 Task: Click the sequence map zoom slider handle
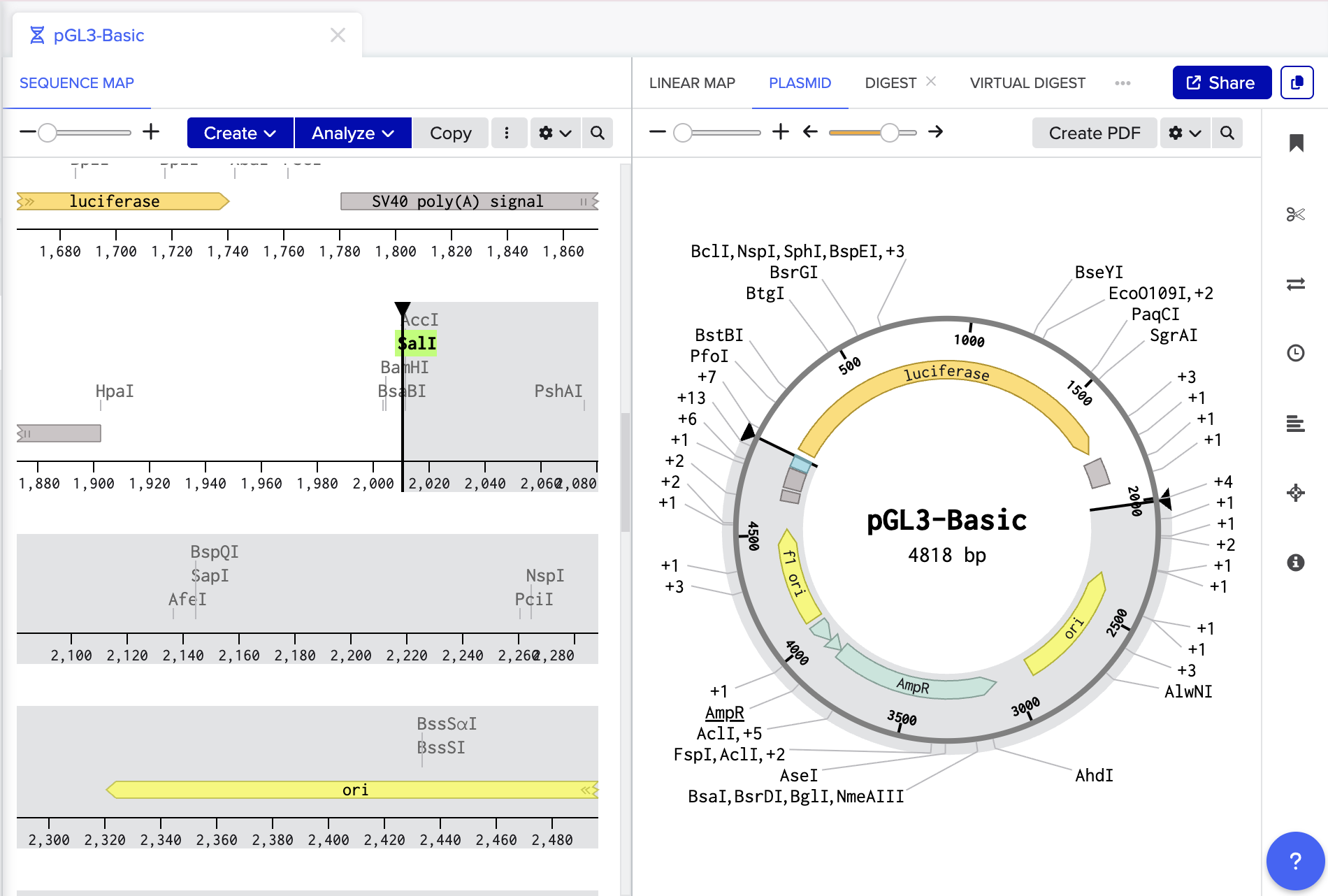(48, 132)
